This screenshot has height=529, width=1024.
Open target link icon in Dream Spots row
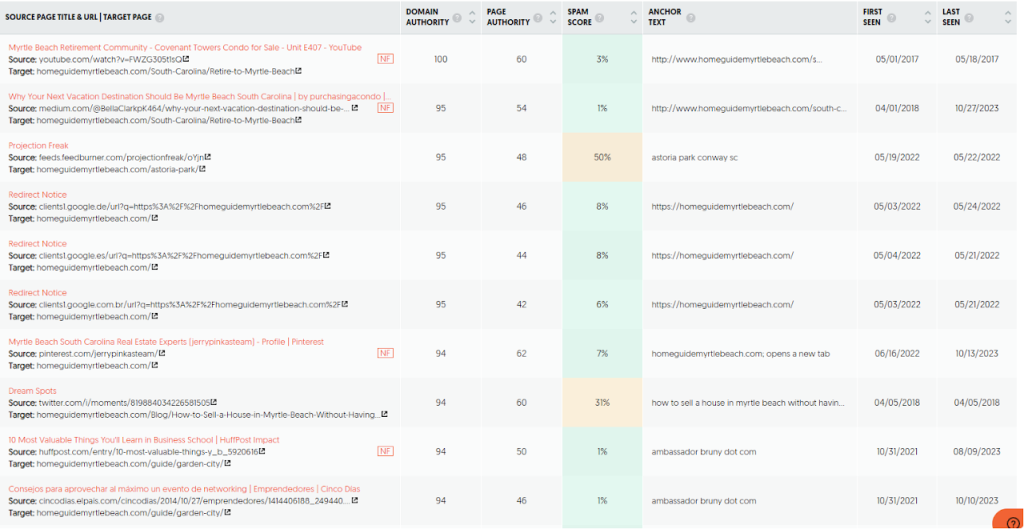pyautogui.click(x=385, y=414)
